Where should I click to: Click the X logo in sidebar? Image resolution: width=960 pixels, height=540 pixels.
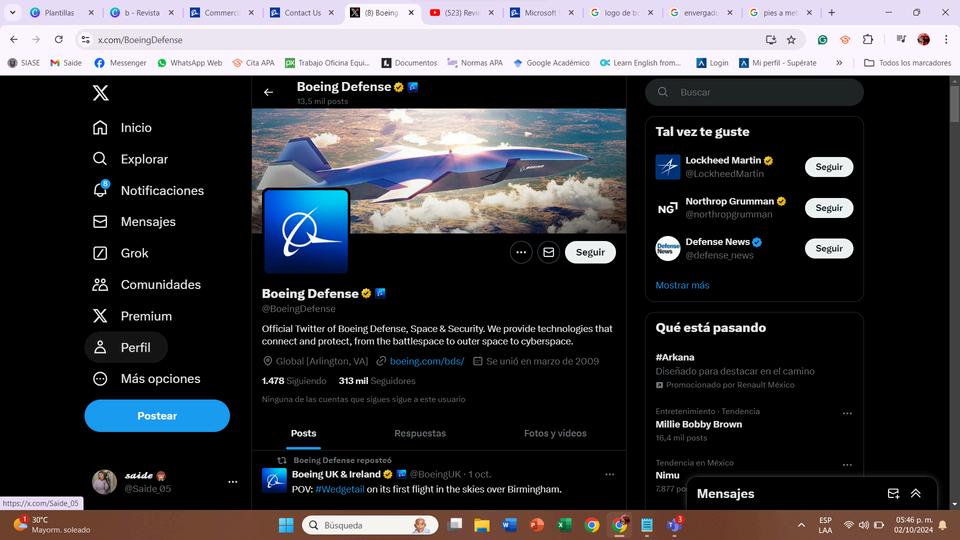click(x=100, y=92)
